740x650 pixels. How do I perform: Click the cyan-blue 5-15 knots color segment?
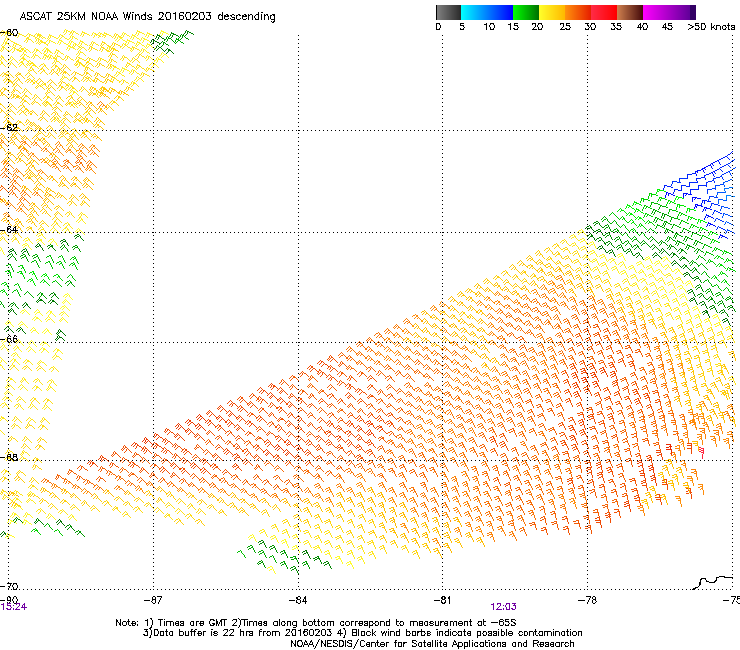487,12
